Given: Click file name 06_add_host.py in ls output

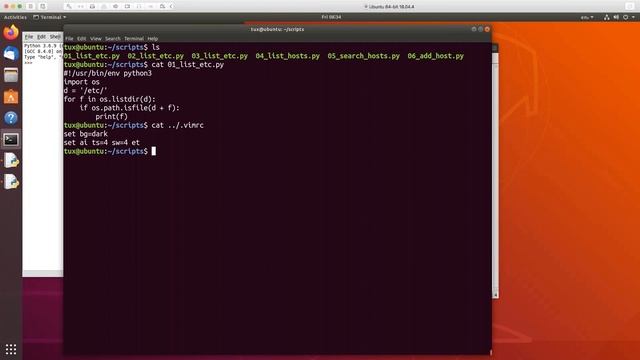Looking at the screenshot, I should point(436,56).
